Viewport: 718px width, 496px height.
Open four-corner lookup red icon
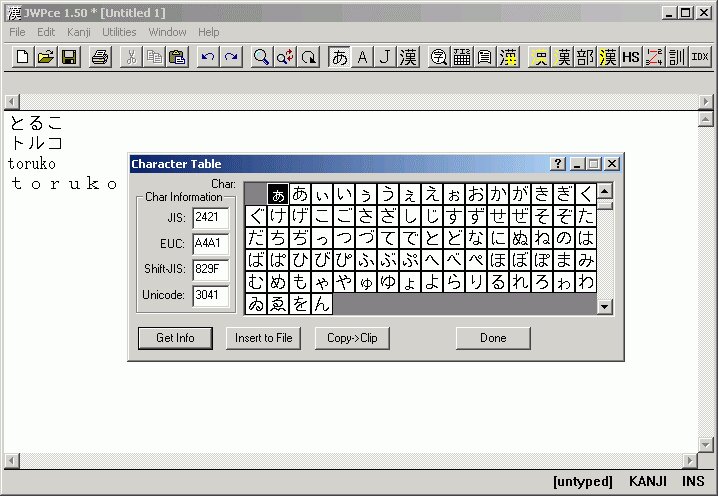coord(654,57)
